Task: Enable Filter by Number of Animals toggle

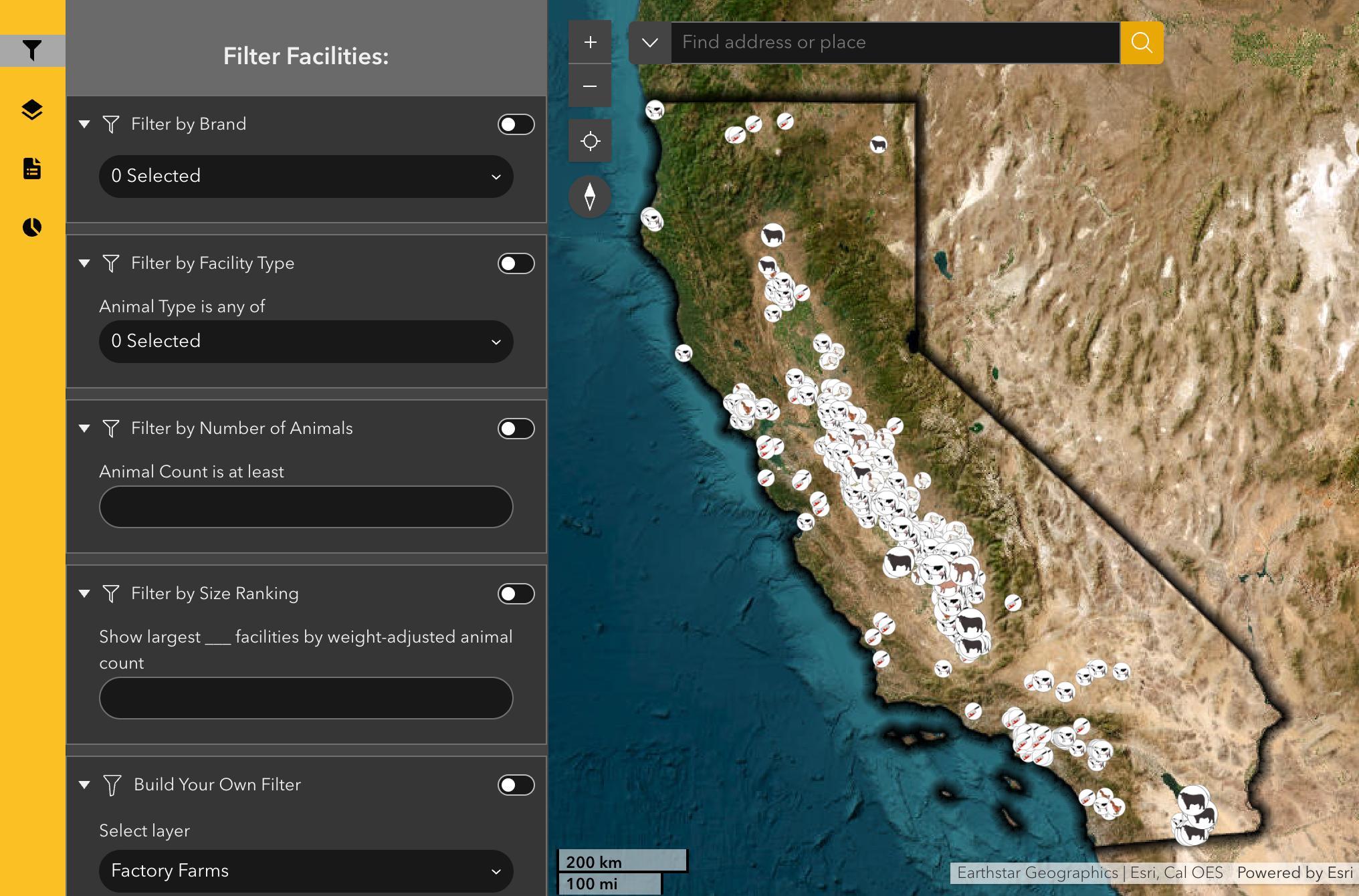Action: point(516,429)
